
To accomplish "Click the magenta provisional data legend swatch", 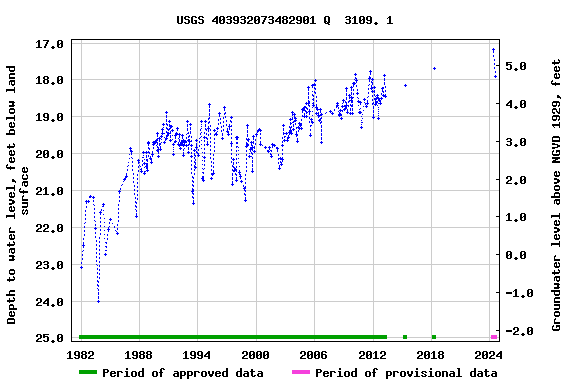I will 301,372.
